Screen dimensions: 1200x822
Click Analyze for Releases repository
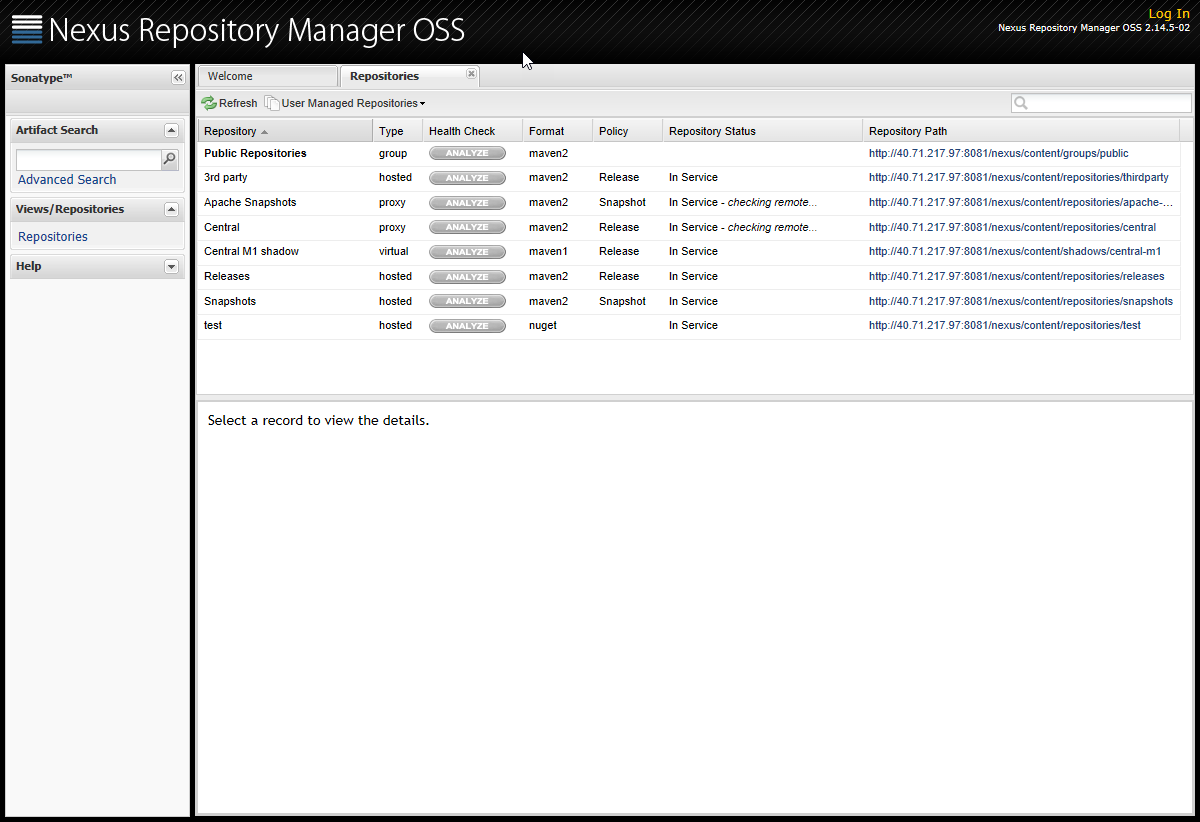pyautogui.click(x=467, y=277)
